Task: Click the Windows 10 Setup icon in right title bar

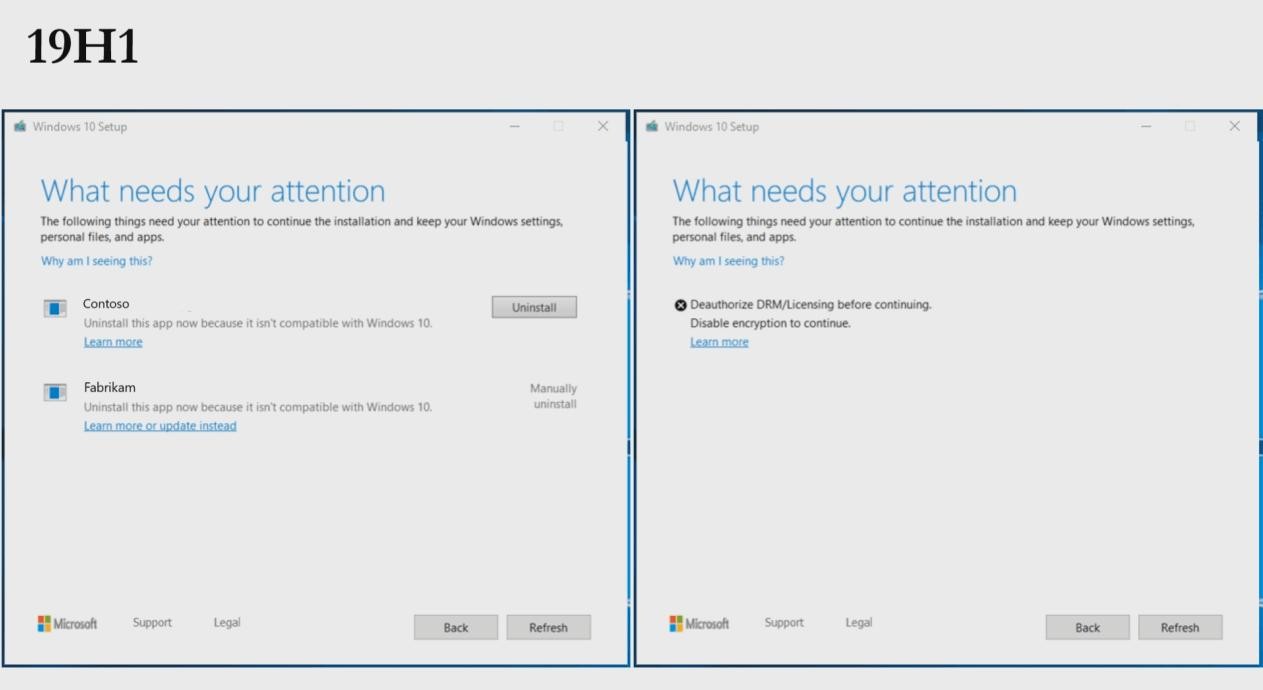Action: click(651, 126)
